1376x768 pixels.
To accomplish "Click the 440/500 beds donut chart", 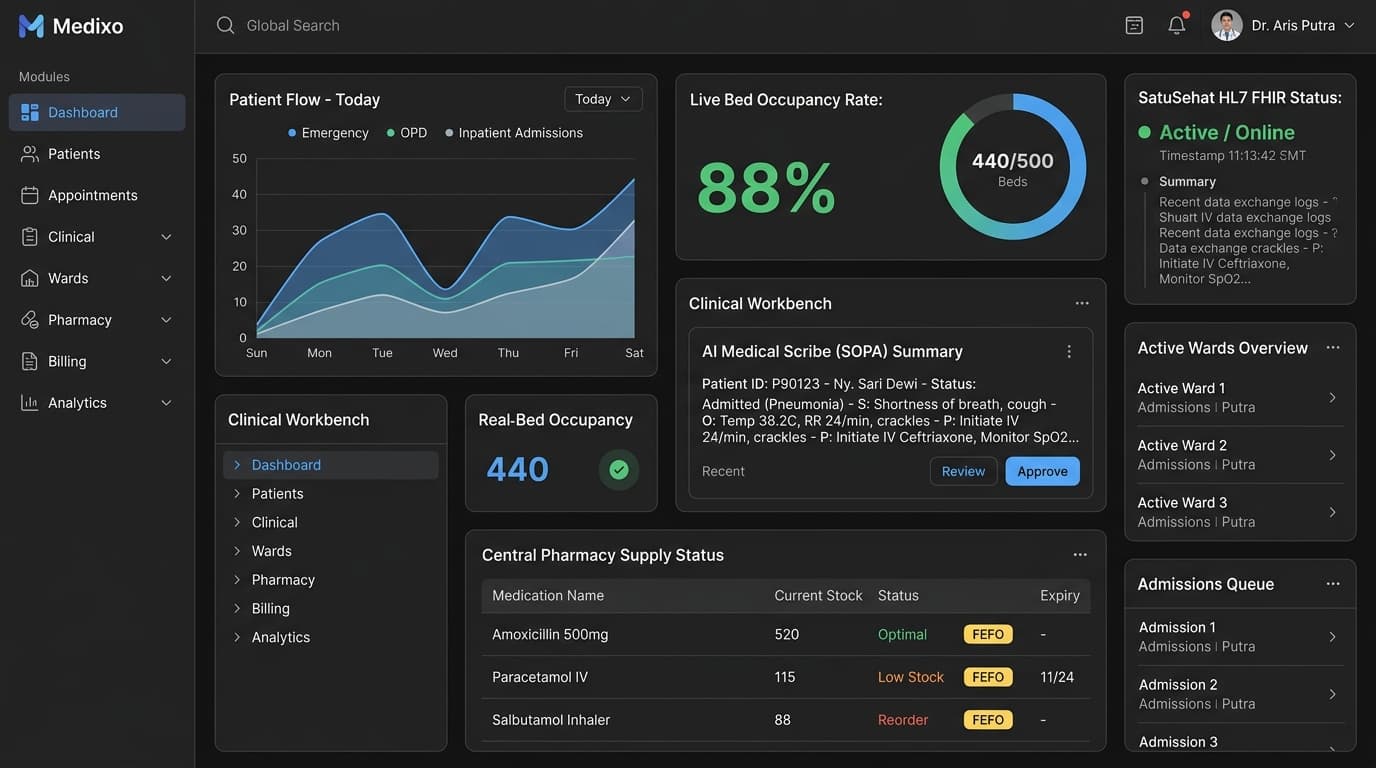I will (x=1013, y=167).
